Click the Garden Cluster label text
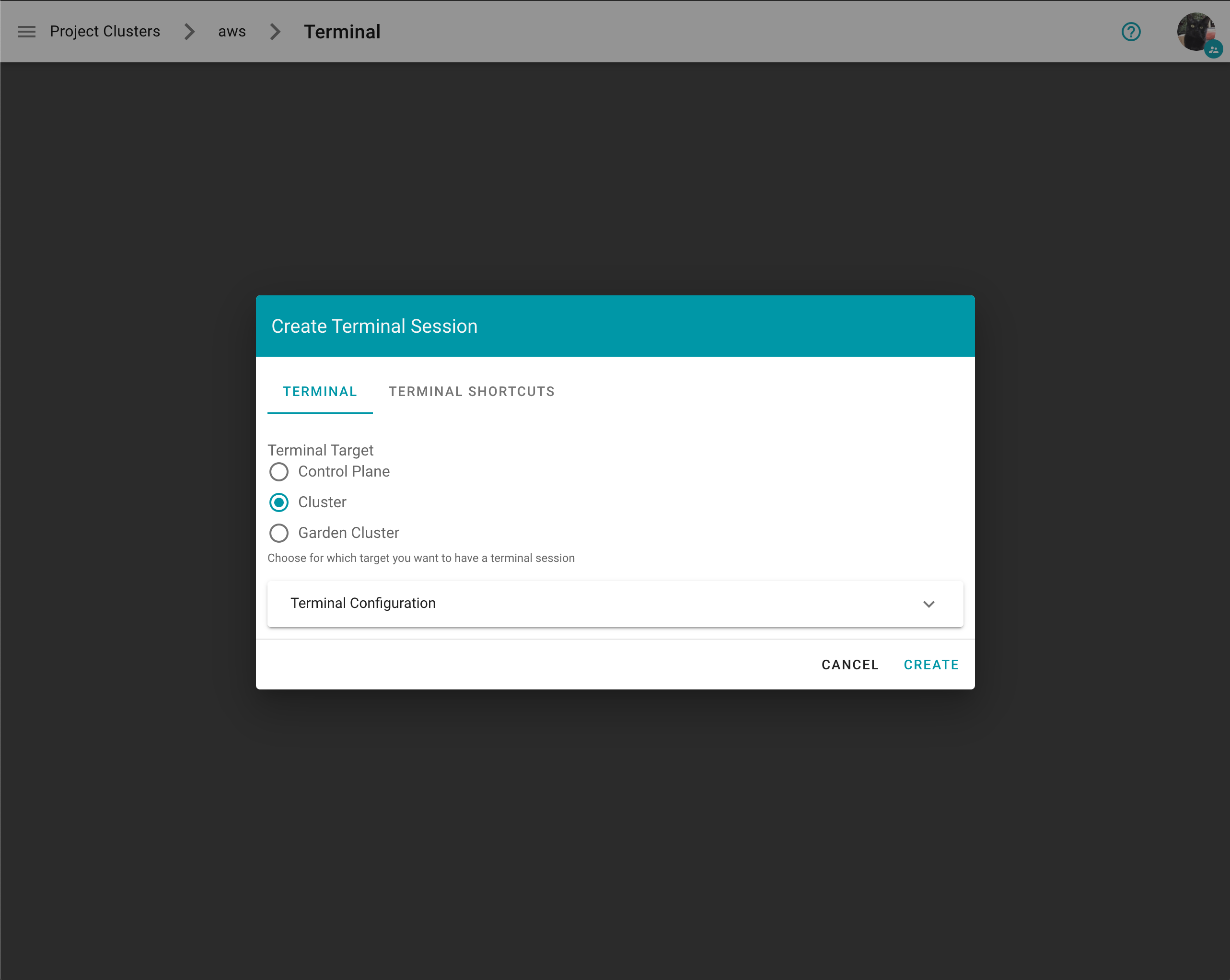1230x980 pixels. [x=348, y=533]
